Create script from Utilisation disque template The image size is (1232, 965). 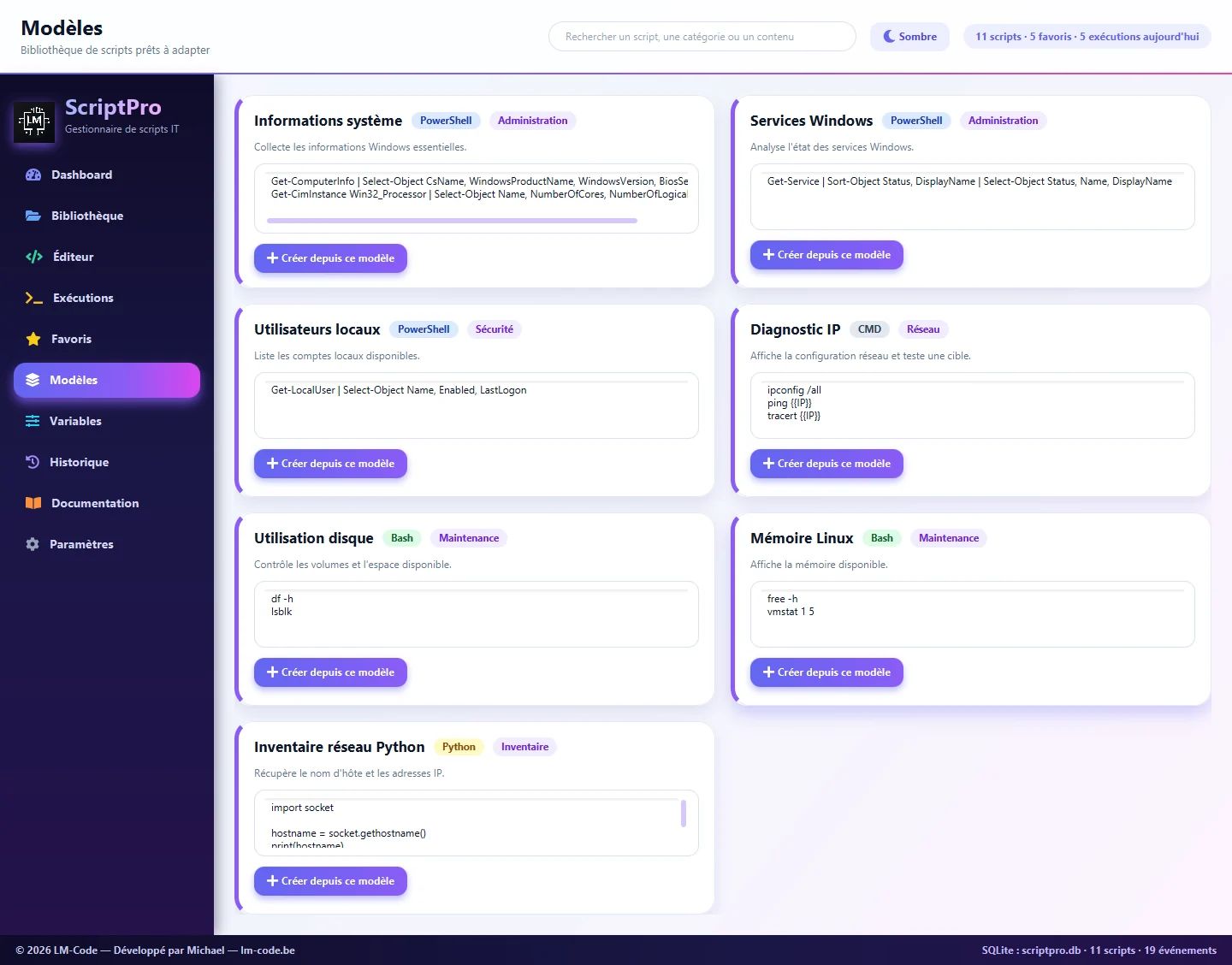click(330, 672)
